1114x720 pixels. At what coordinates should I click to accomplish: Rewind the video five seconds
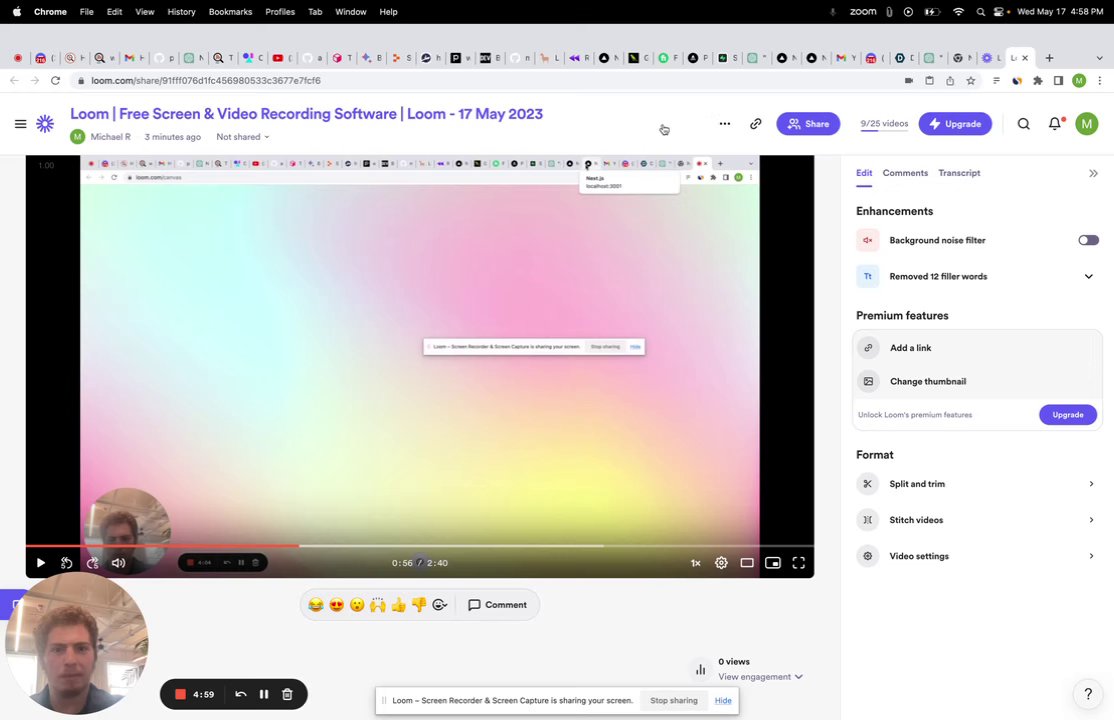[66, 563]
